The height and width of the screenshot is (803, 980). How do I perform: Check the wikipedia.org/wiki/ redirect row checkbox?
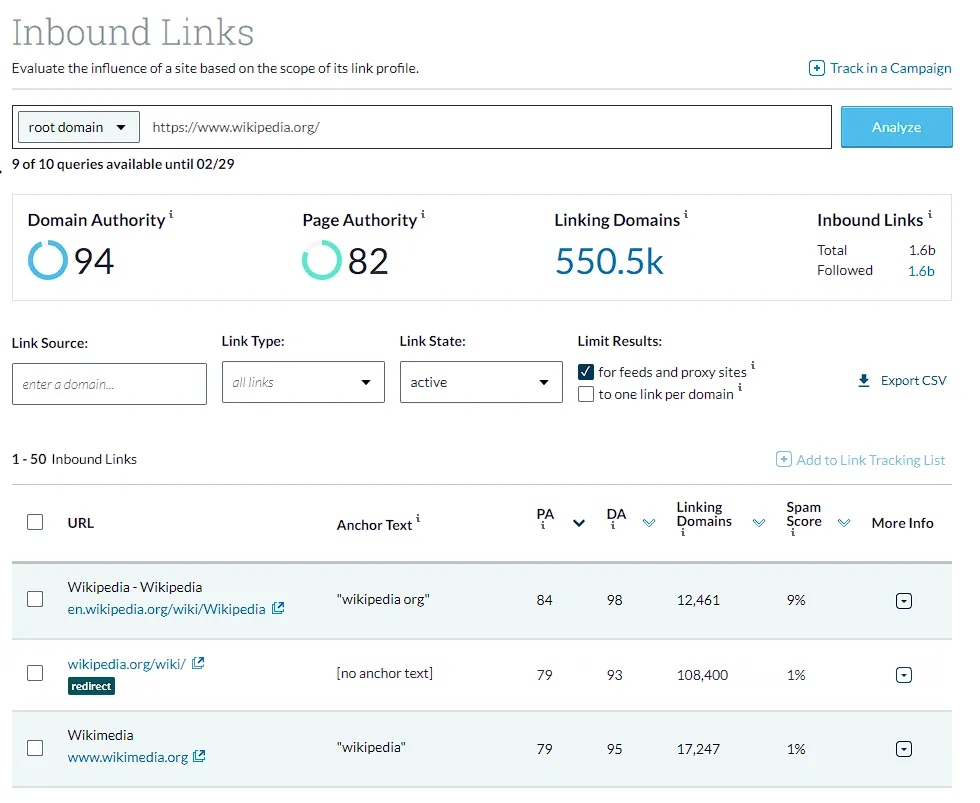point(35,673)
